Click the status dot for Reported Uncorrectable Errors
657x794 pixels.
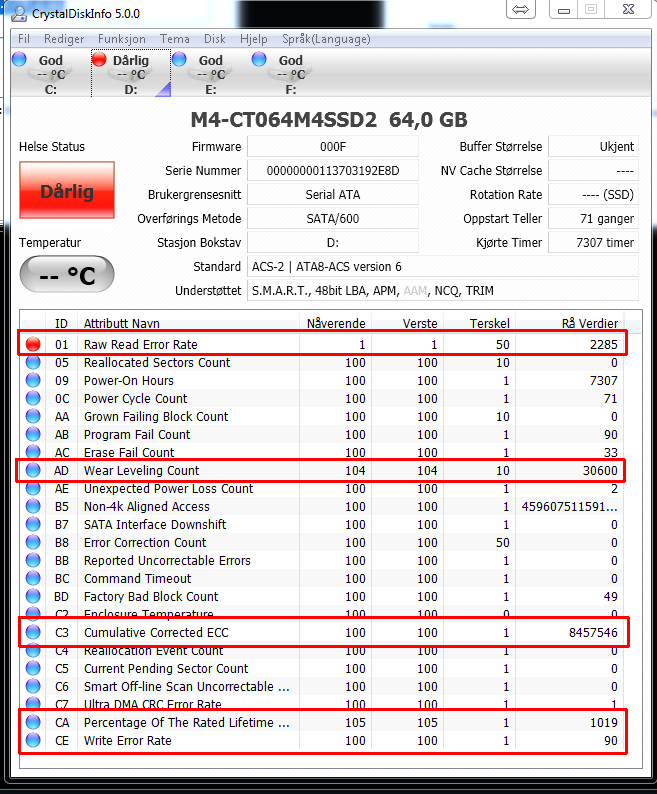pyautogui.click(x=33, y=561)
